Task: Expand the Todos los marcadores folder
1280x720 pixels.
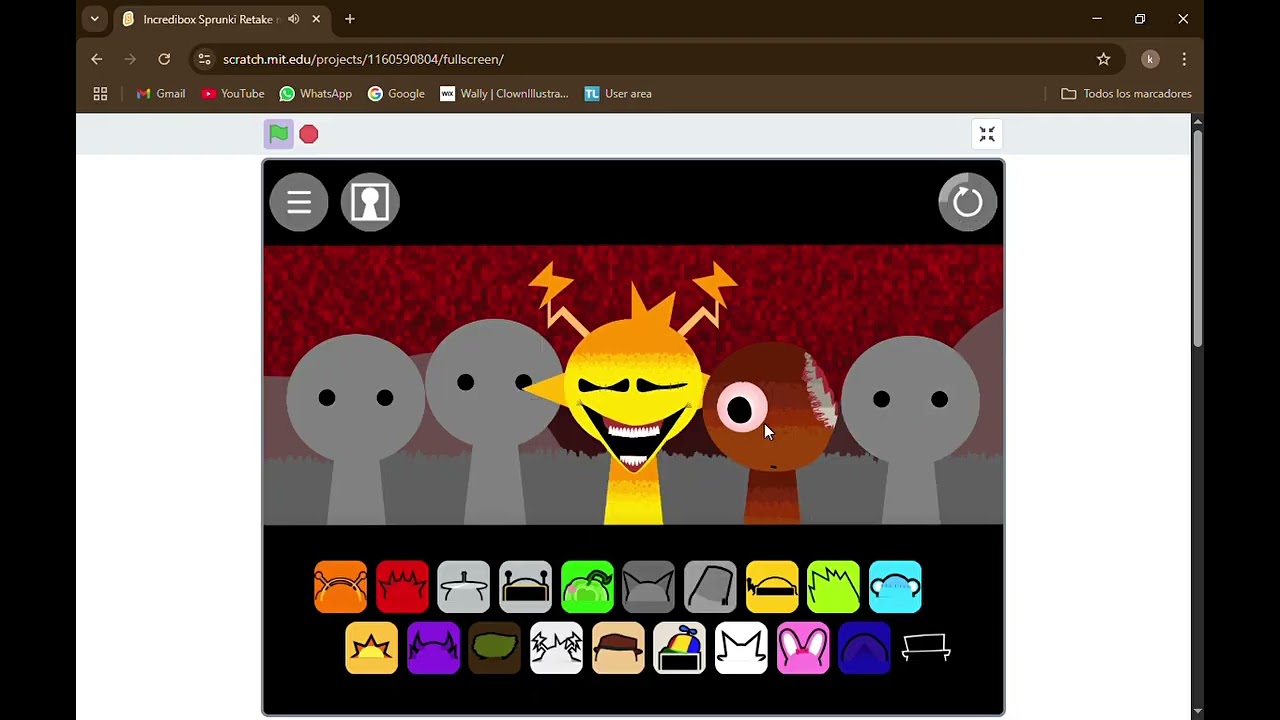Action: point(1126,94)
